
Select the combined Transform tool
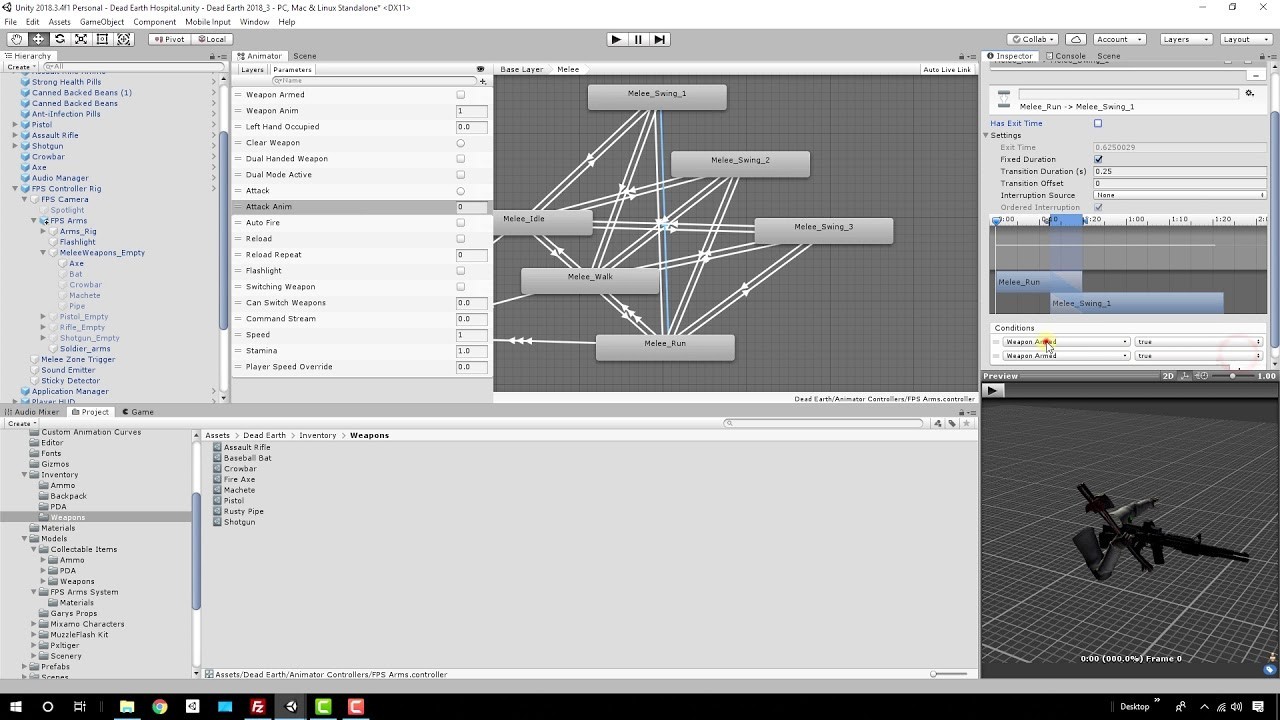pyautogui.click(x=124, y=39)
